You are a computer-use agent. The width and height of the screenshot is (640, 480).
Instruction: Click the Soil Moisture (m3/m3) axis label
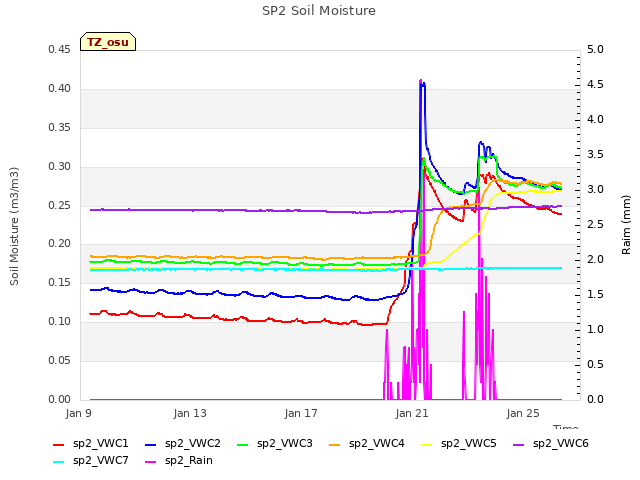tap(14, 226)
